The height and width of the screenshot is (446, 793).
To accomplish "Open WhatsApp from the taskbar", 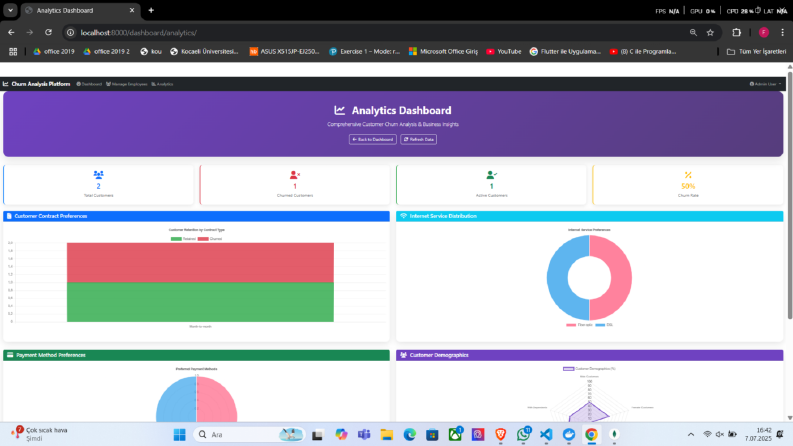I will [523, 434].
